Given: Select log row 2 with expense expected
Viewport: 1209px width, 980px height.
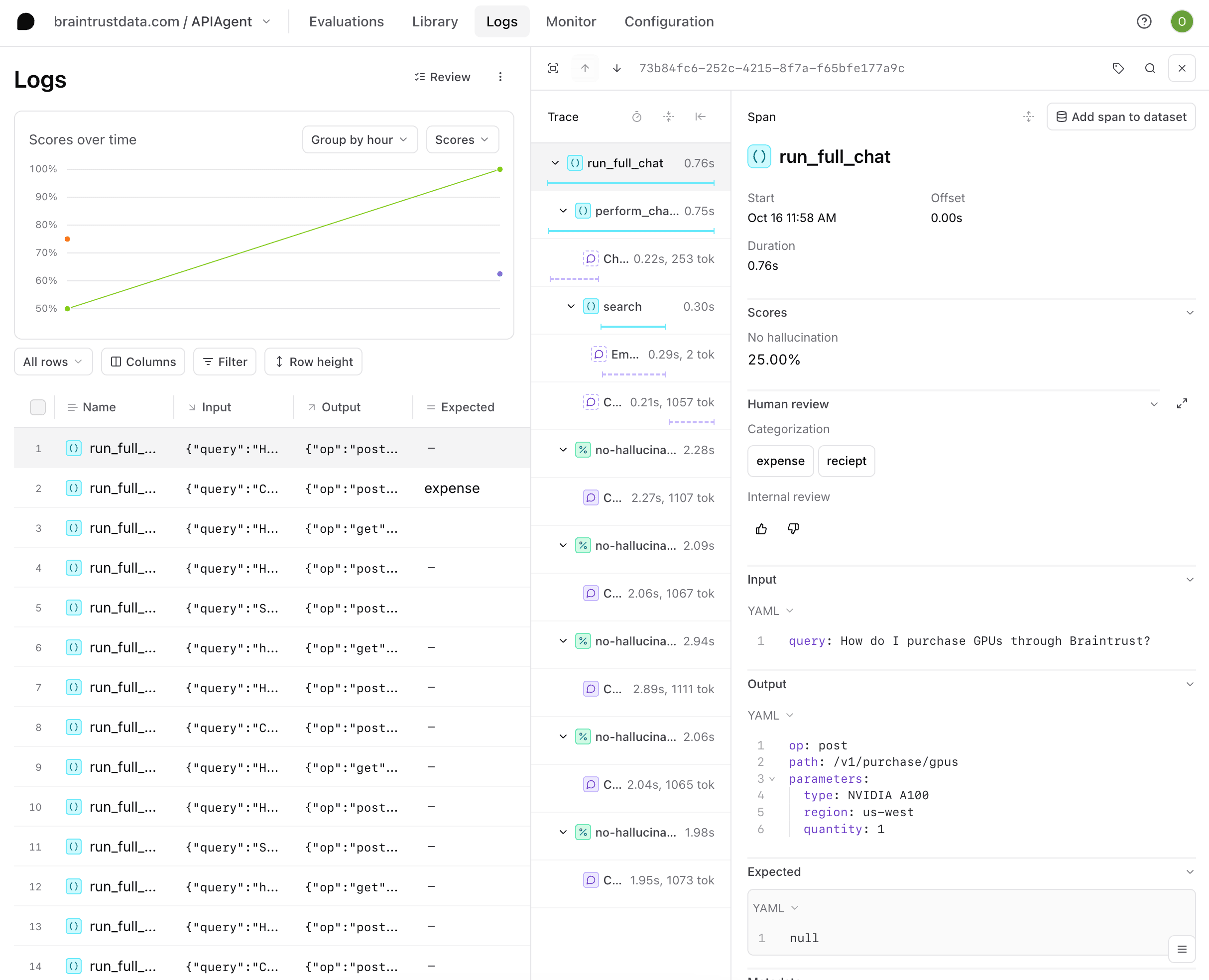Looking at the screenshot, I should [271, 489].
